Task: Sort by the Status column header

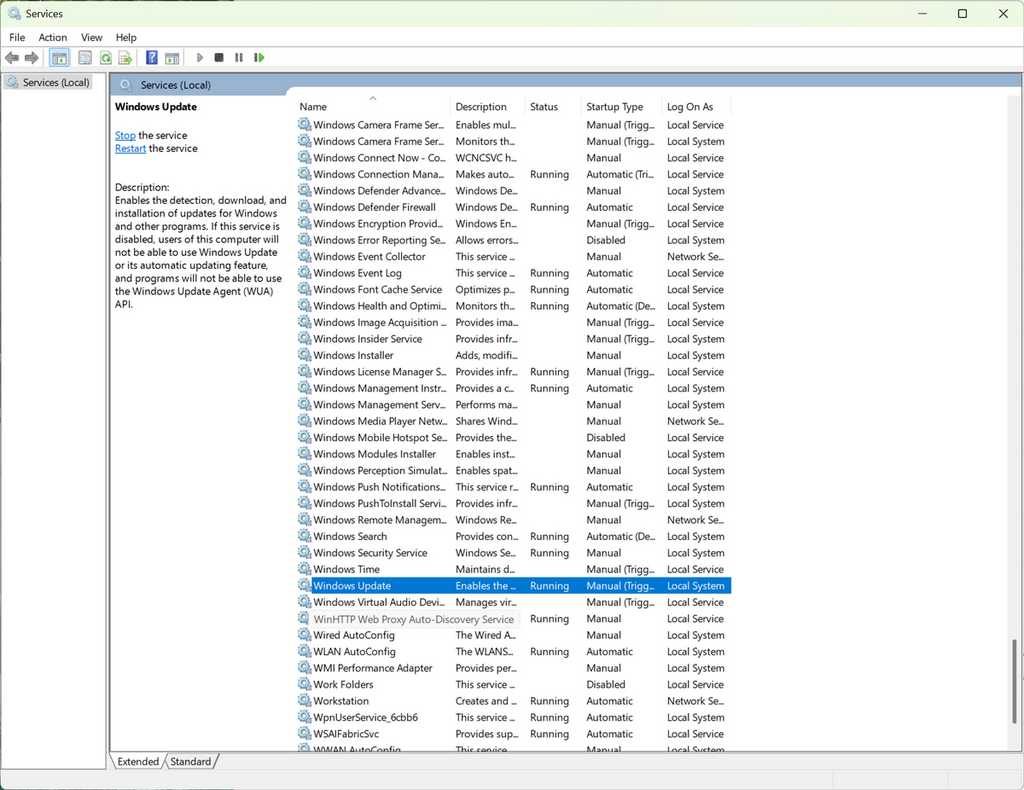Action: (553, 106)
